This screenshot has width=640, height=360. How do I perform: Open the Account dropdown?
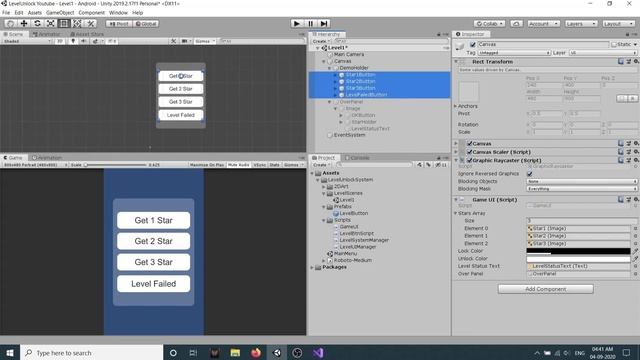click(x=543, y=24)
